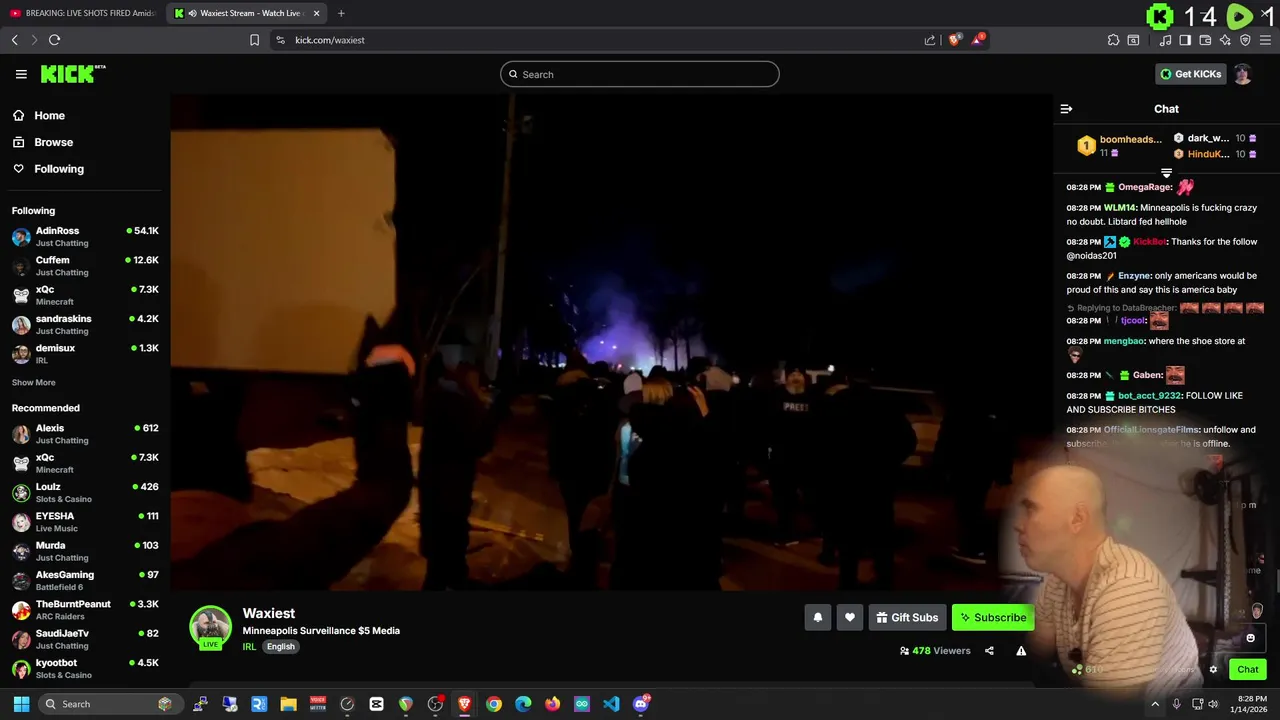The width and height of the screenshot is (1280, 720).
Task: Click the Kick search field
Action: pos(640,74)
